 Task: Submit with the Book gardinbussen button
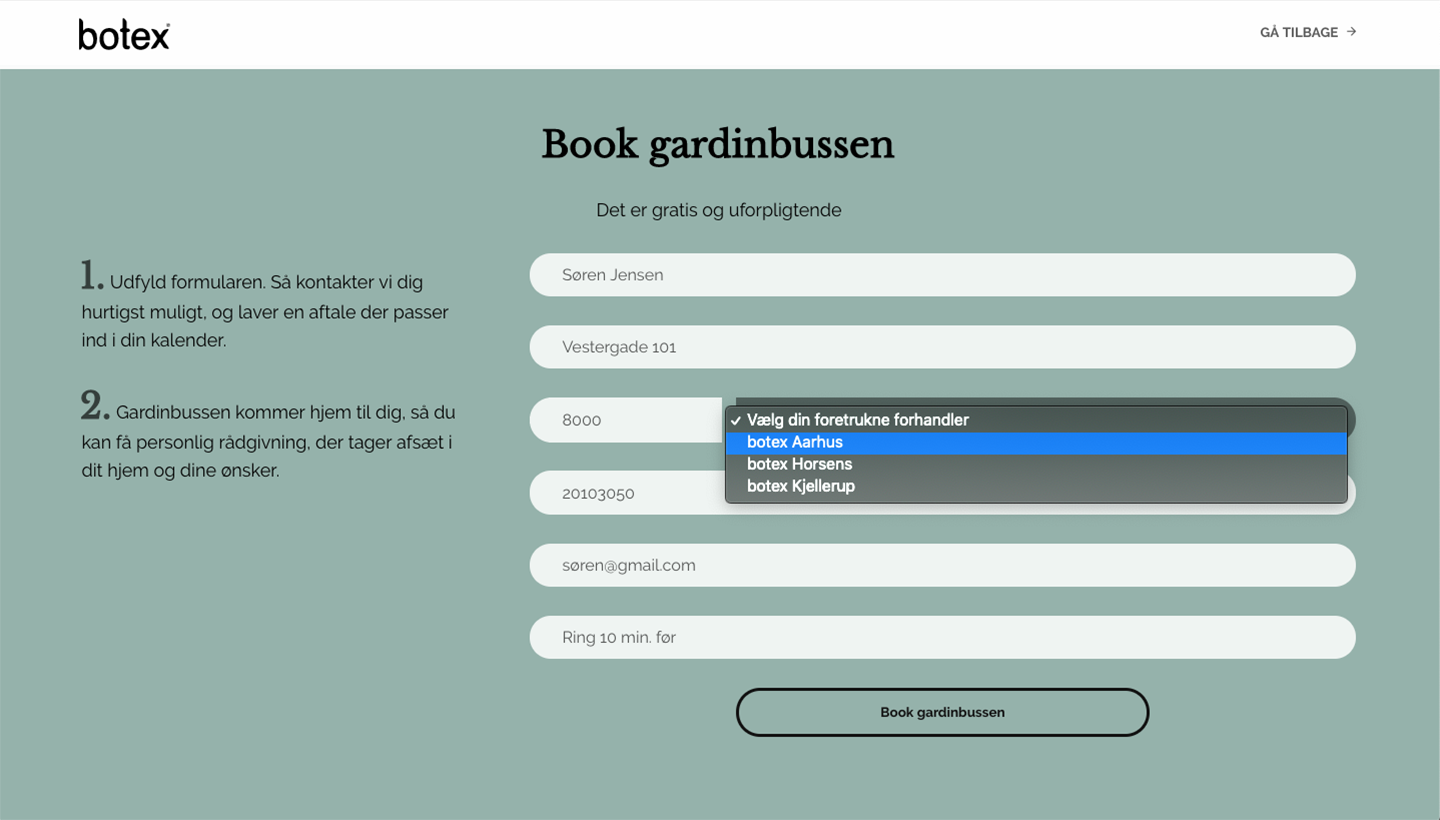point(942,712)
